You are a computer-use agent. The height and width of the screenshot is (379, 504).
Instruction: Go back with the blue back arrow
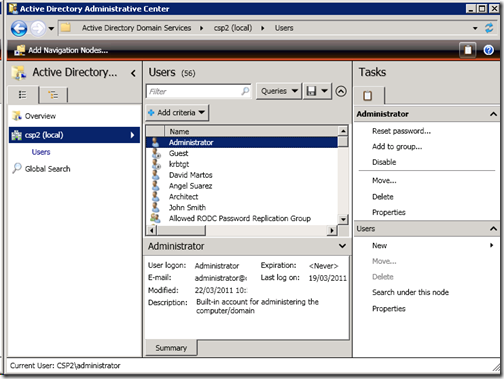click(x=19, y=28)
